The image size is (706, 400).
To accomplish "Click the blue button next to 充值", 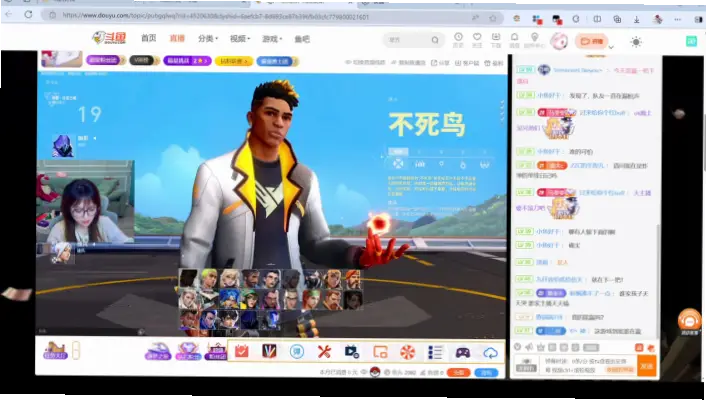I will [487, 373].
